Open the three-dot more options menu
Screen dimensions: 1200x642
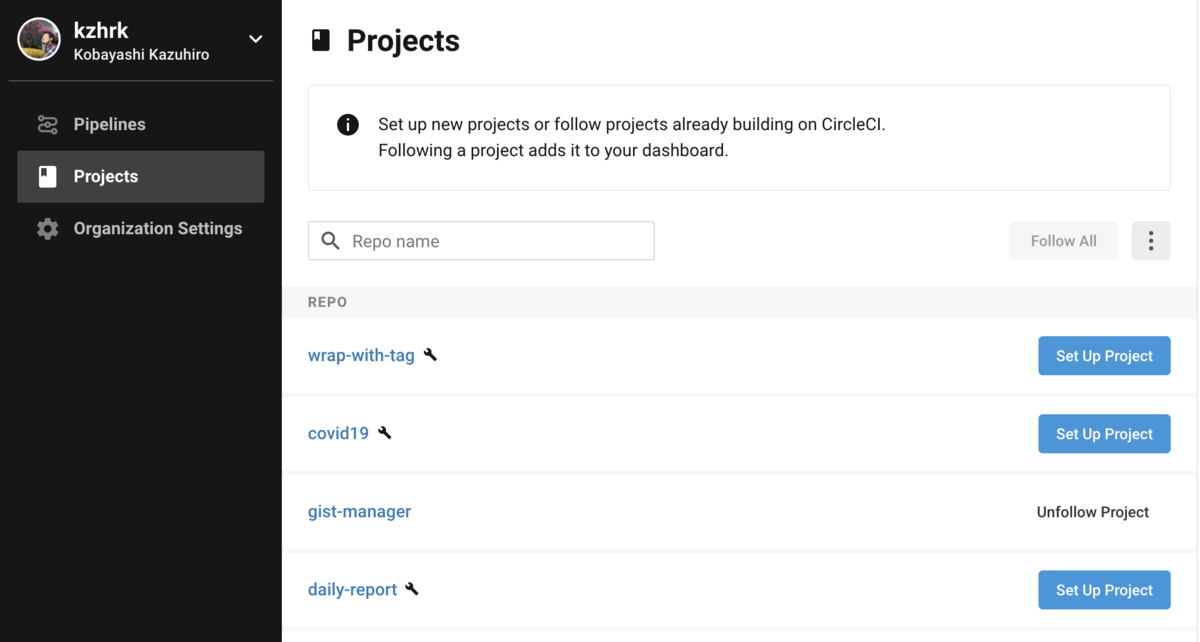coord(1151,241)
